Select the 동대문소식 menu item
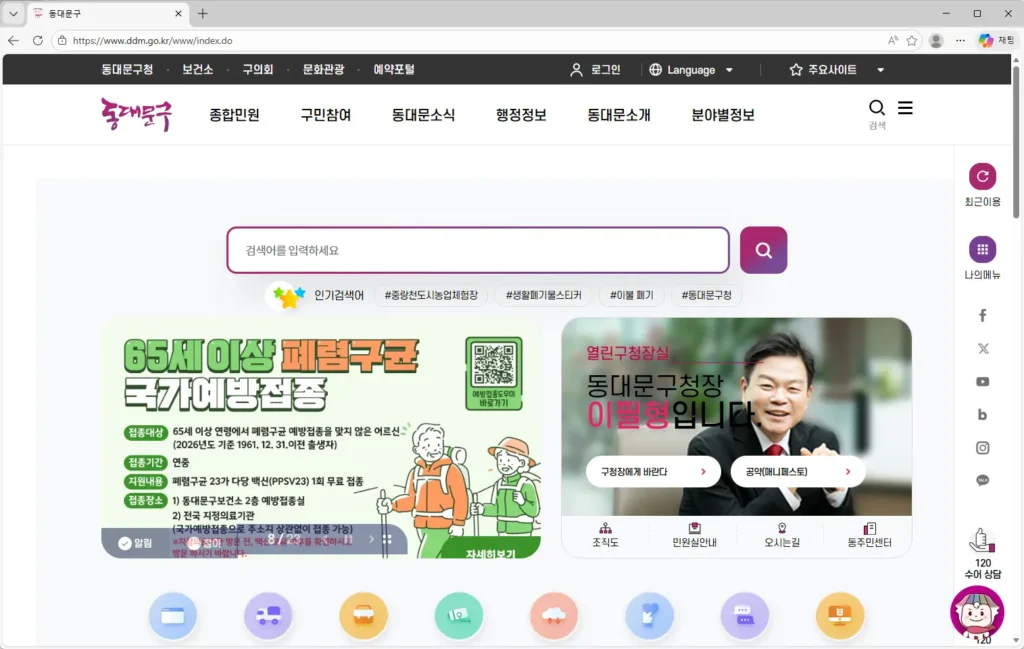Viewport: 1024px width, 649px height. pyautogui.click(x=423, y=115)
